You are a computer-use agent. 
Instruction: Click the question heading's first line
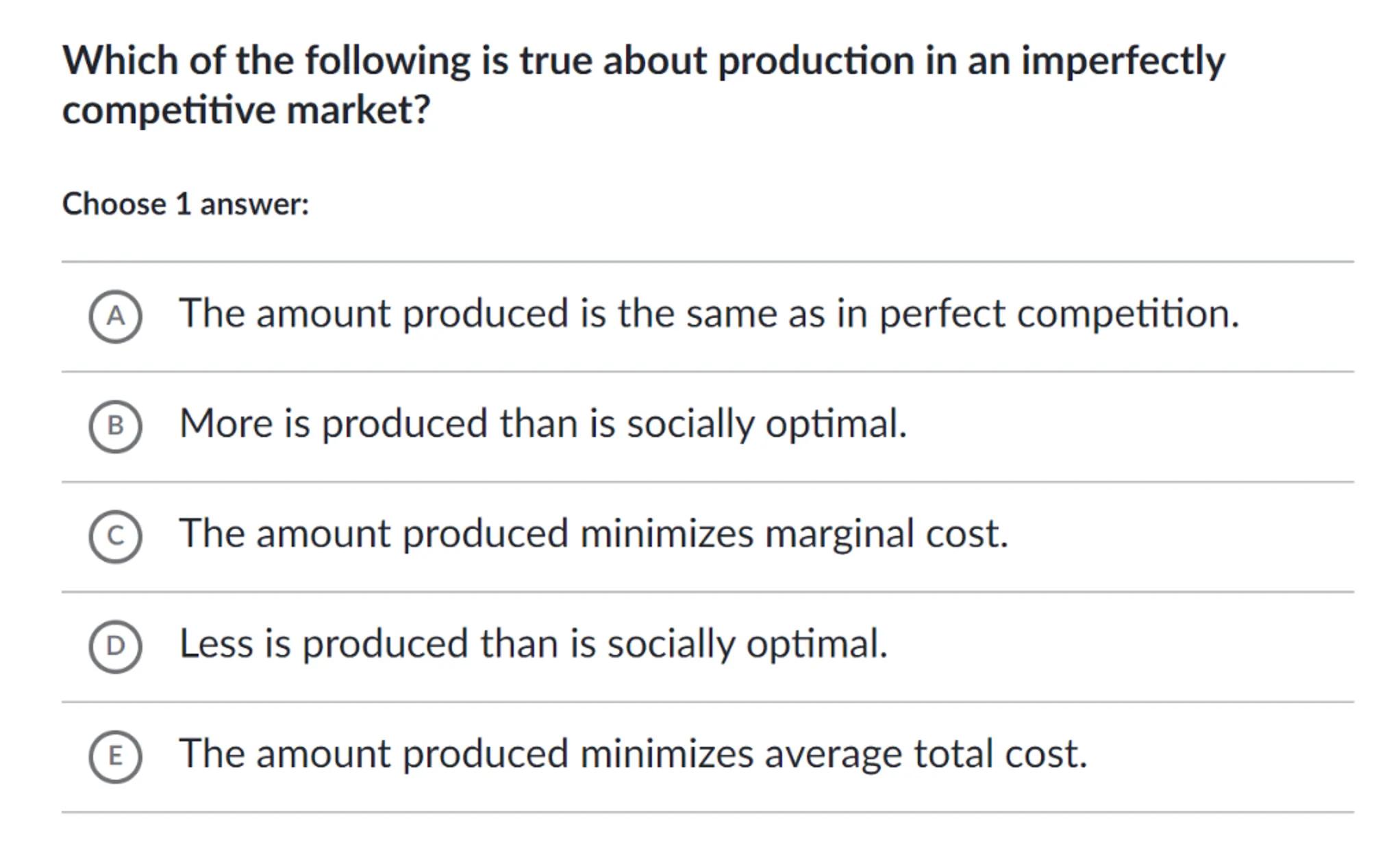coord(643,61)
